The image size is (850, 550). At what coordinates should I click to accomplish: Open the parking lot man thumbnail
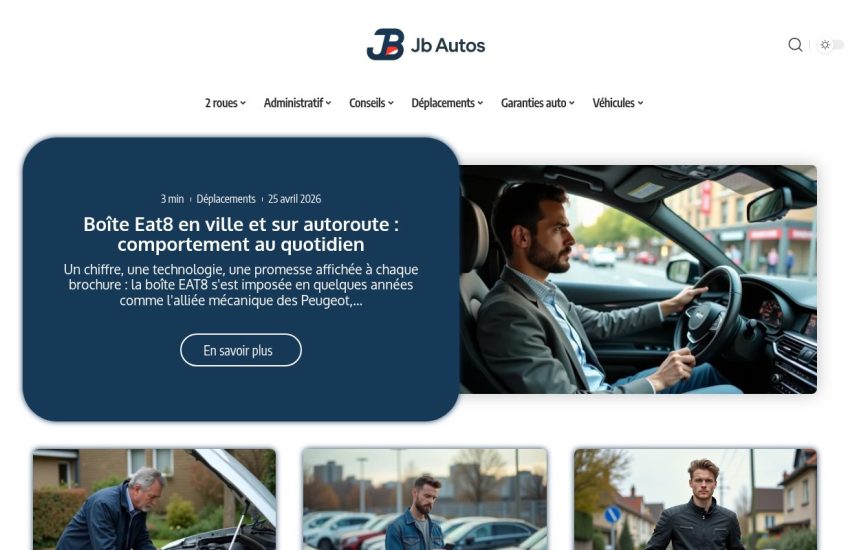pos(425,499)
